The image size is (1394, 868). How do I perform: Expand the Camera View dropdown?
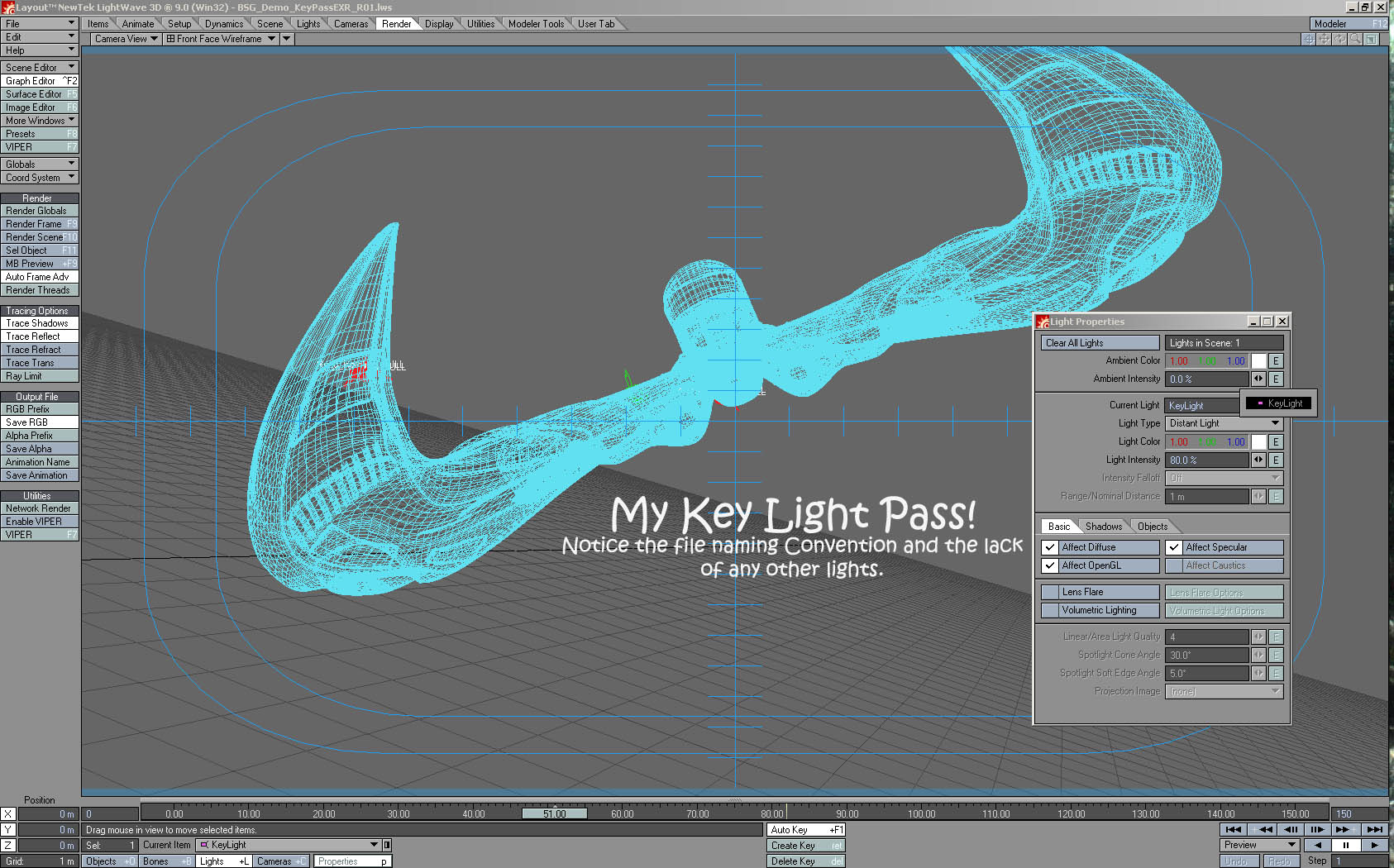tap(126, 39)
